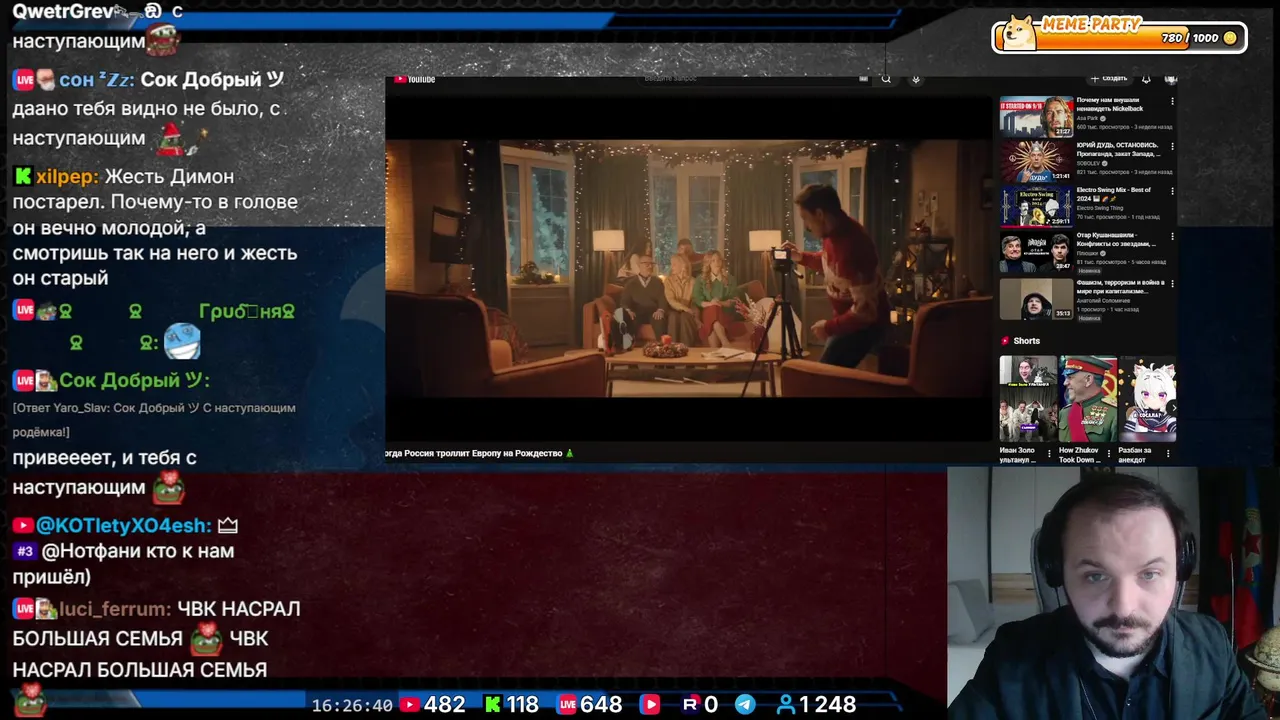Screen dimensions: 1280x720
Task: Click the Electro Swing Thing channel name
Action: (x=1099, y=208)
